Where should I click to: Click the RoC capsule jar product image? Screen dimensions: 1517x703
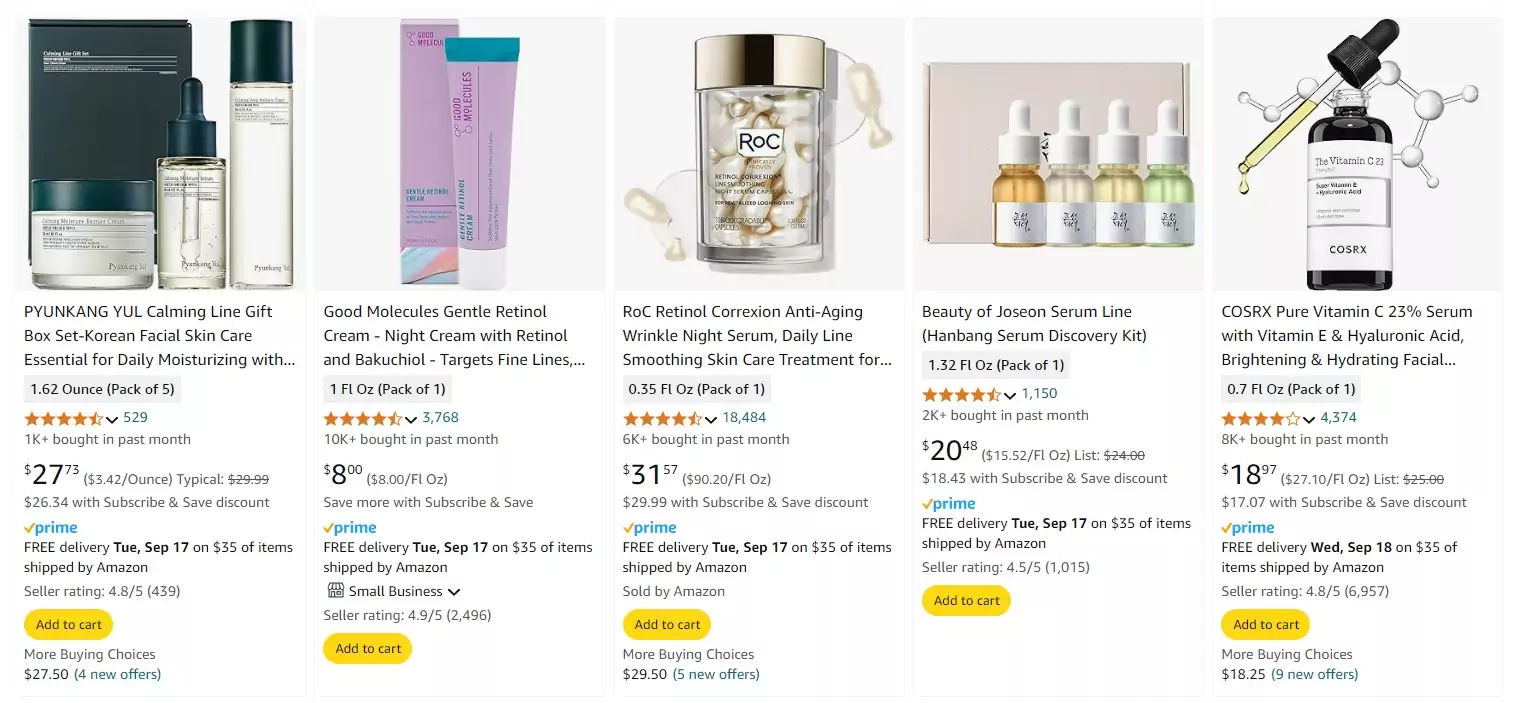pos(760,154)
